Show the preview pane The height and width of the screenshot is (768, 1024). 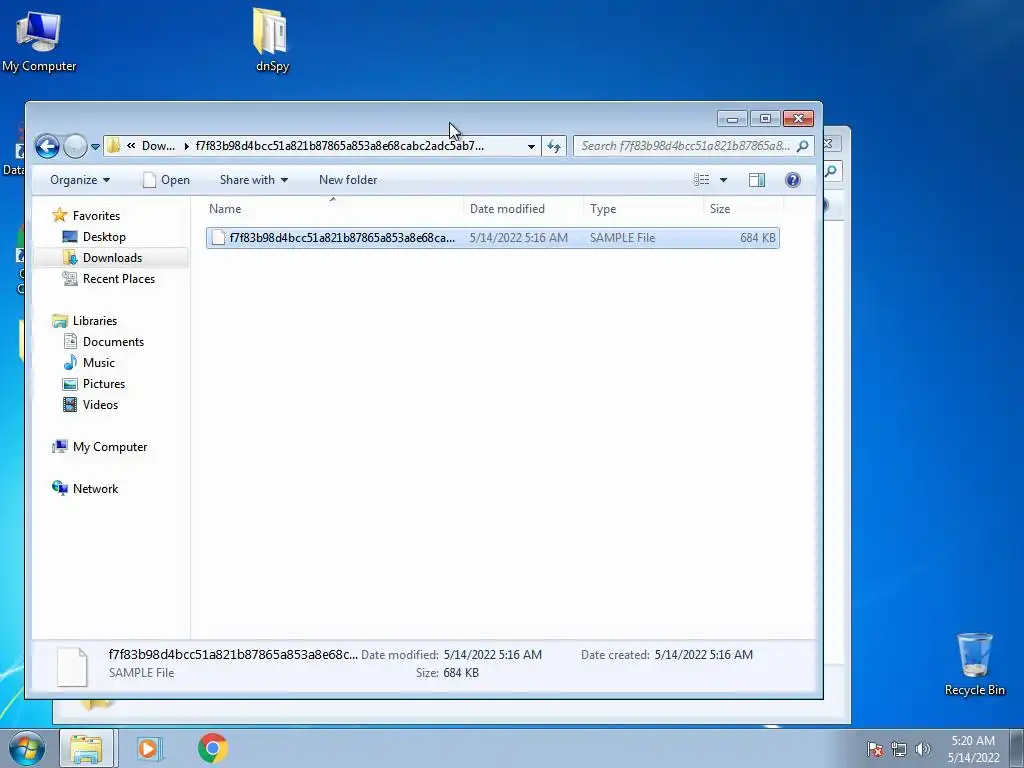(x=757, y=180)
